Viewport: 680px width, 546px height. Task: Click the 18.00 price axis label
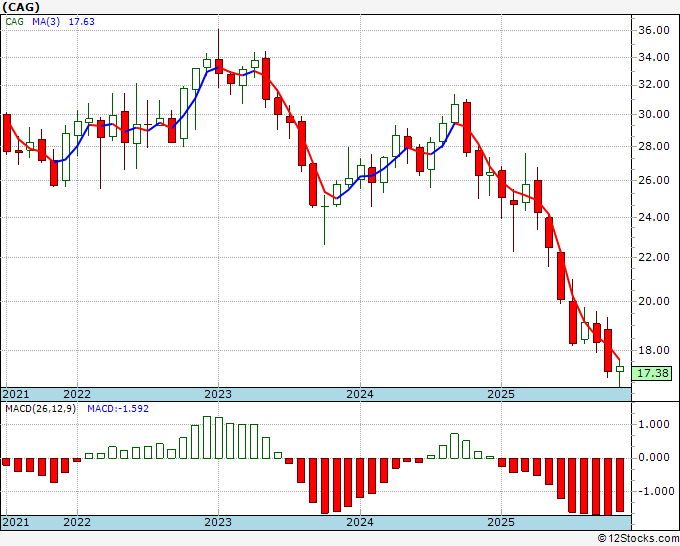[x=654, y=350]
